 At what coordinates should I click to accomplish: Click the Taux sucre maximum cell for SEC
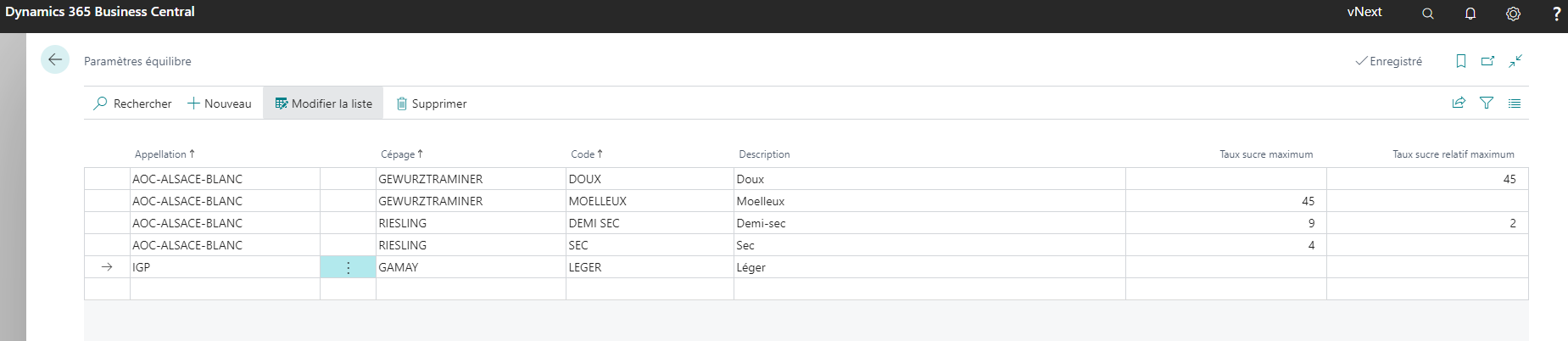[x=1226, y=245]
